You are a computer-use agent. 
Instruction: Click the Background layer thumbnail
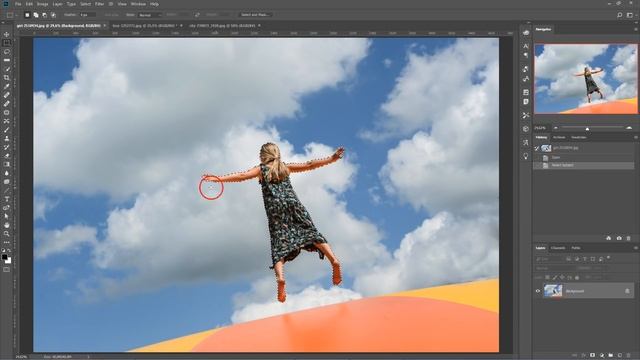(553, 291)
